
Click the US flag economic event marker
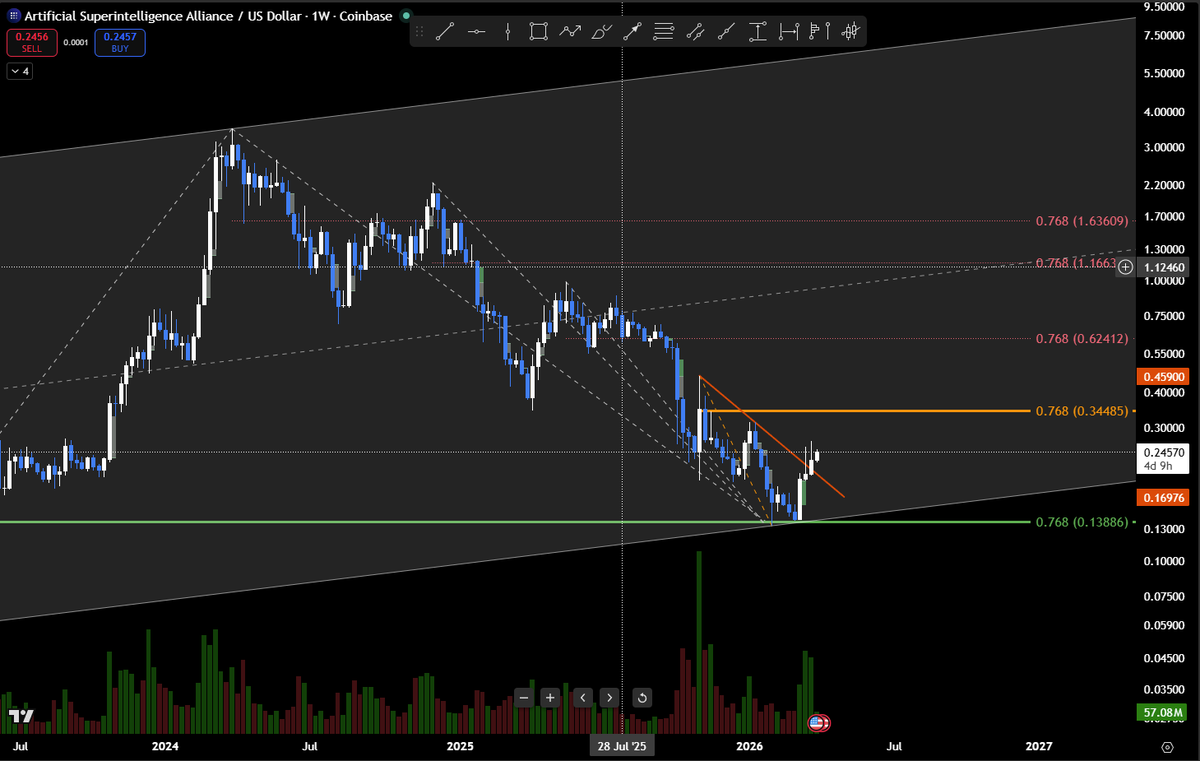[x=818, y=722]
